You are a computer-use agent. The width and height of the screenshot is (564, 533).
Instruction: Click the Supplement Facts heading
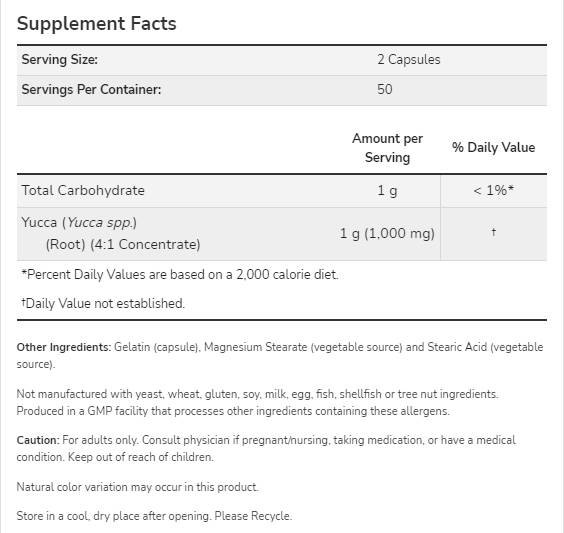[96, 24]
